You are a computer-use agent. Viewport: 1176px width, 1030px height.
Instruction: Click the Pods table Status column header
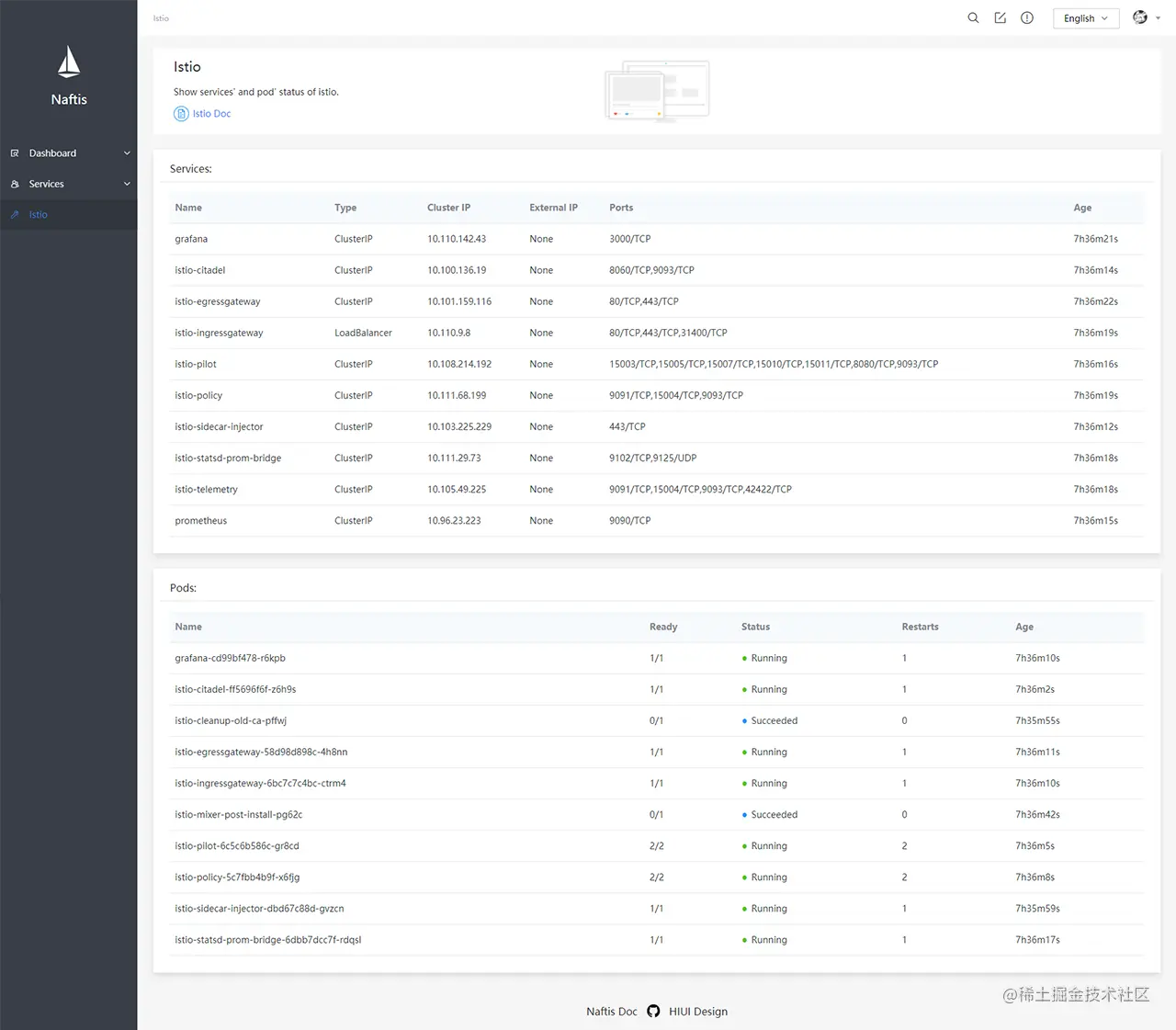click(755, 627)
